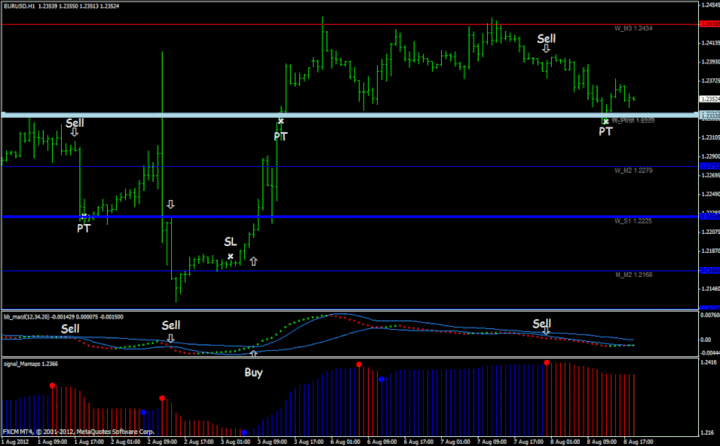The width and height of the screenshot is (720, 446).
Task: Click the 1.22900 price scale value
Action: click(710, 156)
